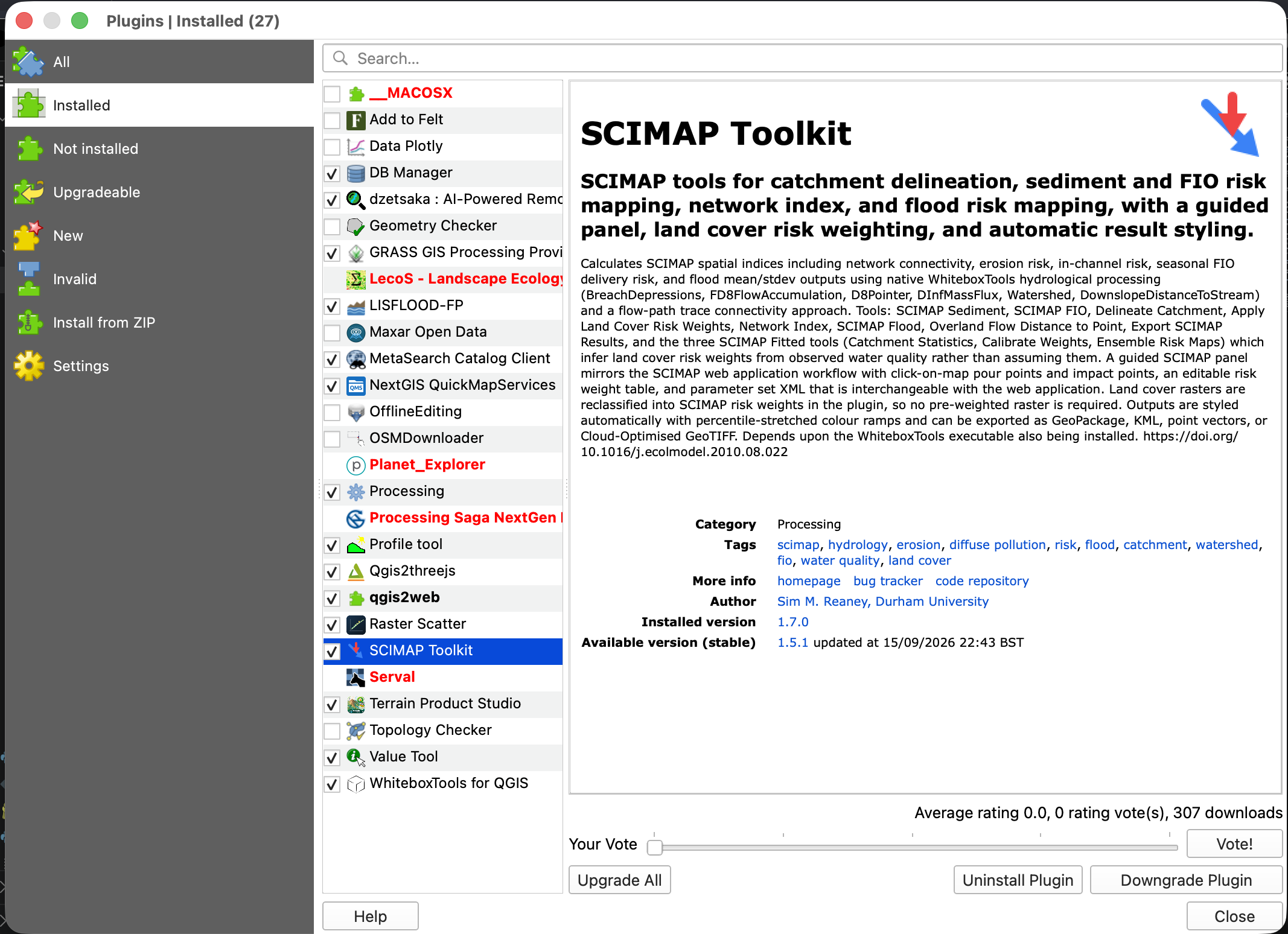The height and width of the screenshot is (934, 1288).
Task: Click the Profile tool icon
Action: 356,545
